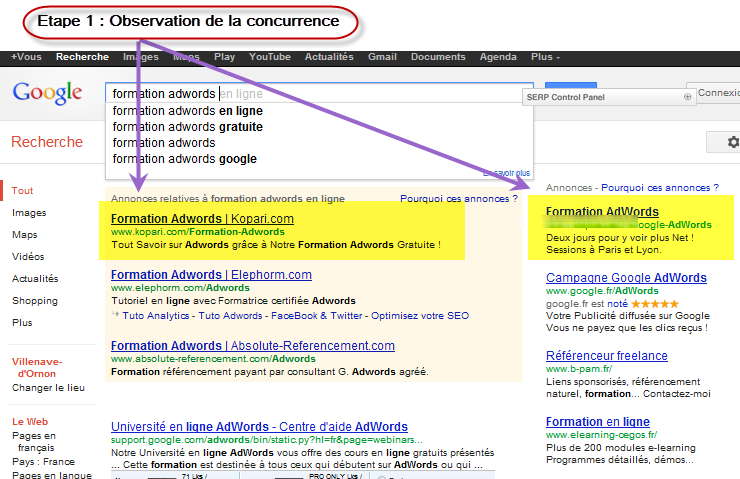Go to YouTube in the top bar

(x=269, y=57)
